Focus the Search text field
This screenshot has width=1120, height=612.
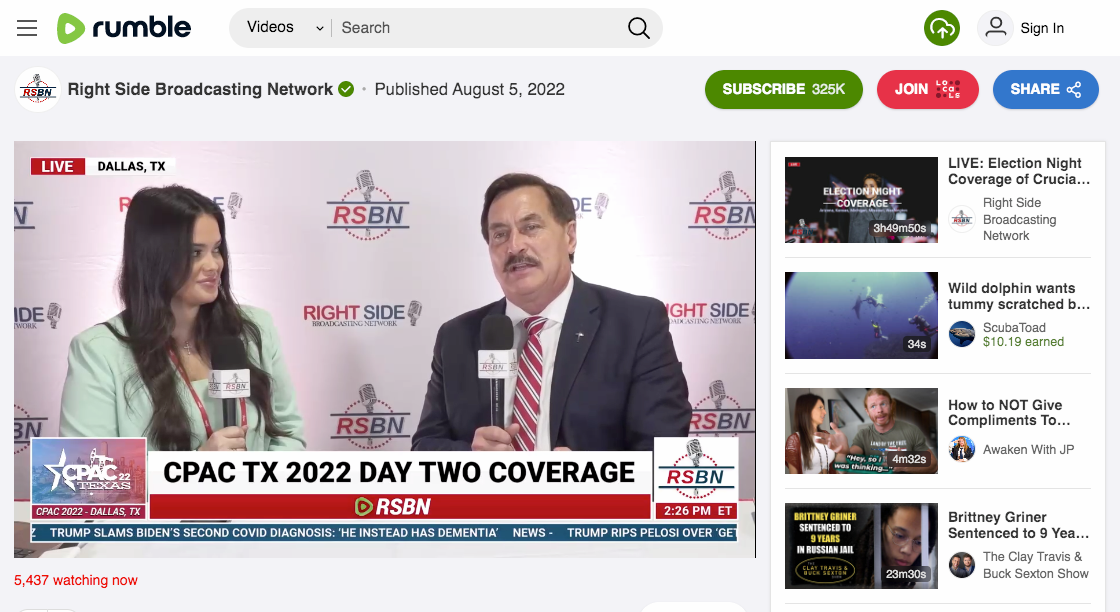479,28
